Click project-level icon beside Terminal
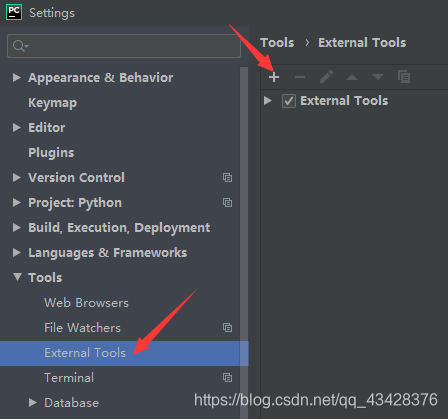448x419 pixels. (227, 377)
